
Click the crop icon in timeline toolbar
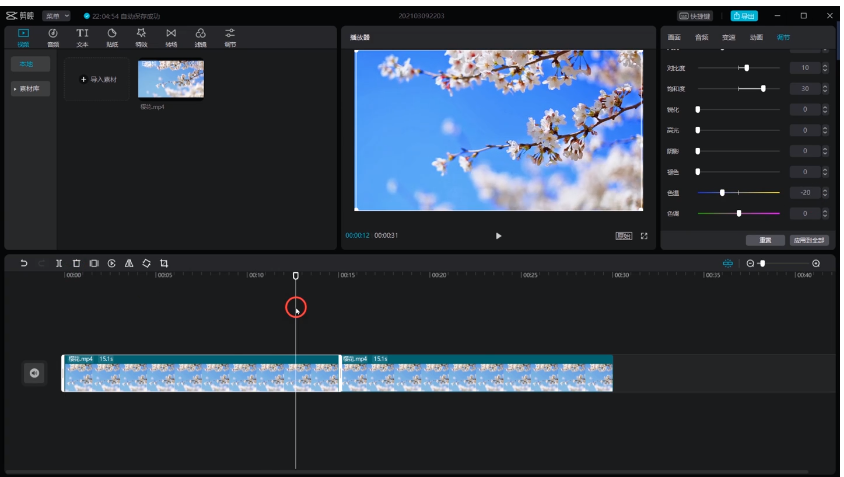(x=164, y=263)
